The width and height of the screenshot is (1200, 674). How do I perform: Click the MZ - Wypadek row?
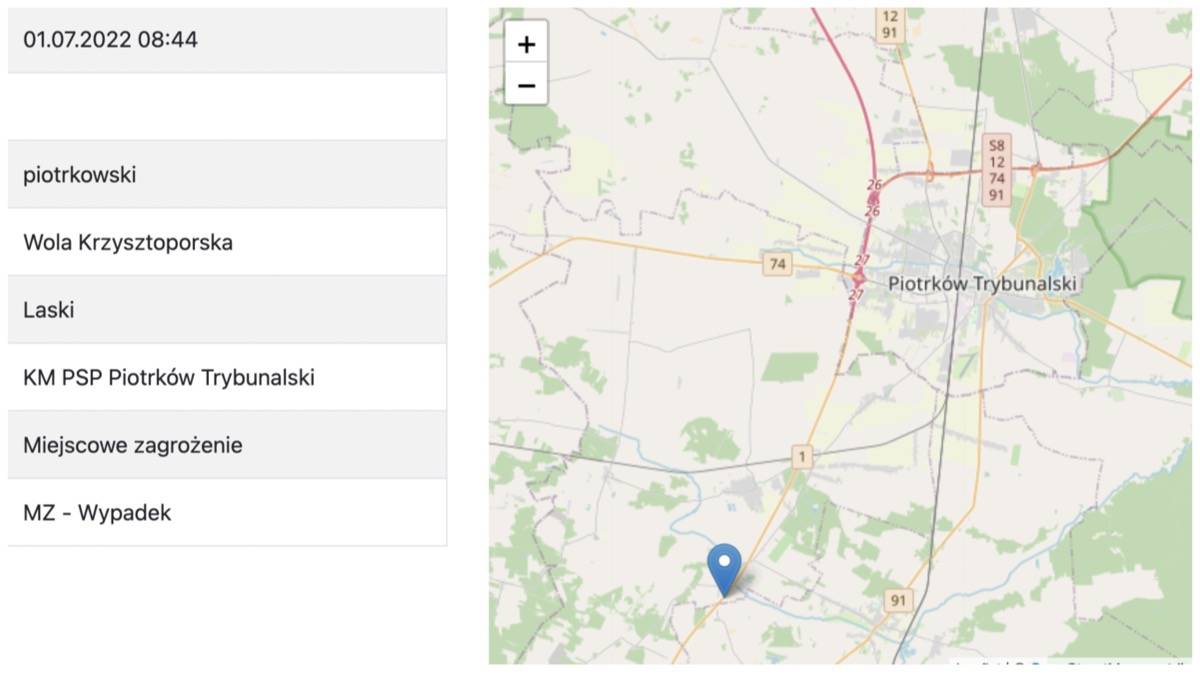point(227,513)
